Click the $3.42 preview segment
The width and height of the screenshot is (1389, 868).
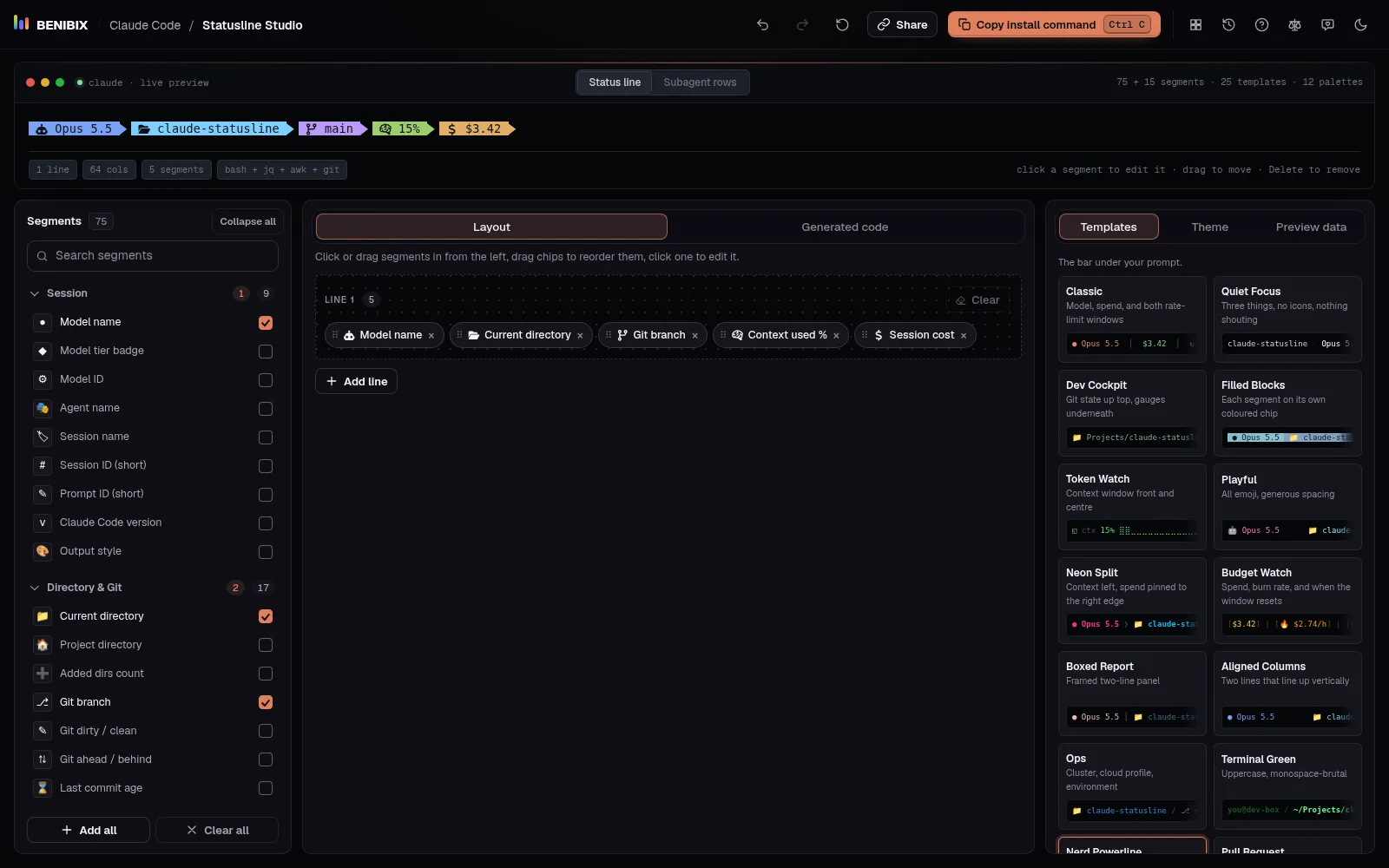(477, 128)
